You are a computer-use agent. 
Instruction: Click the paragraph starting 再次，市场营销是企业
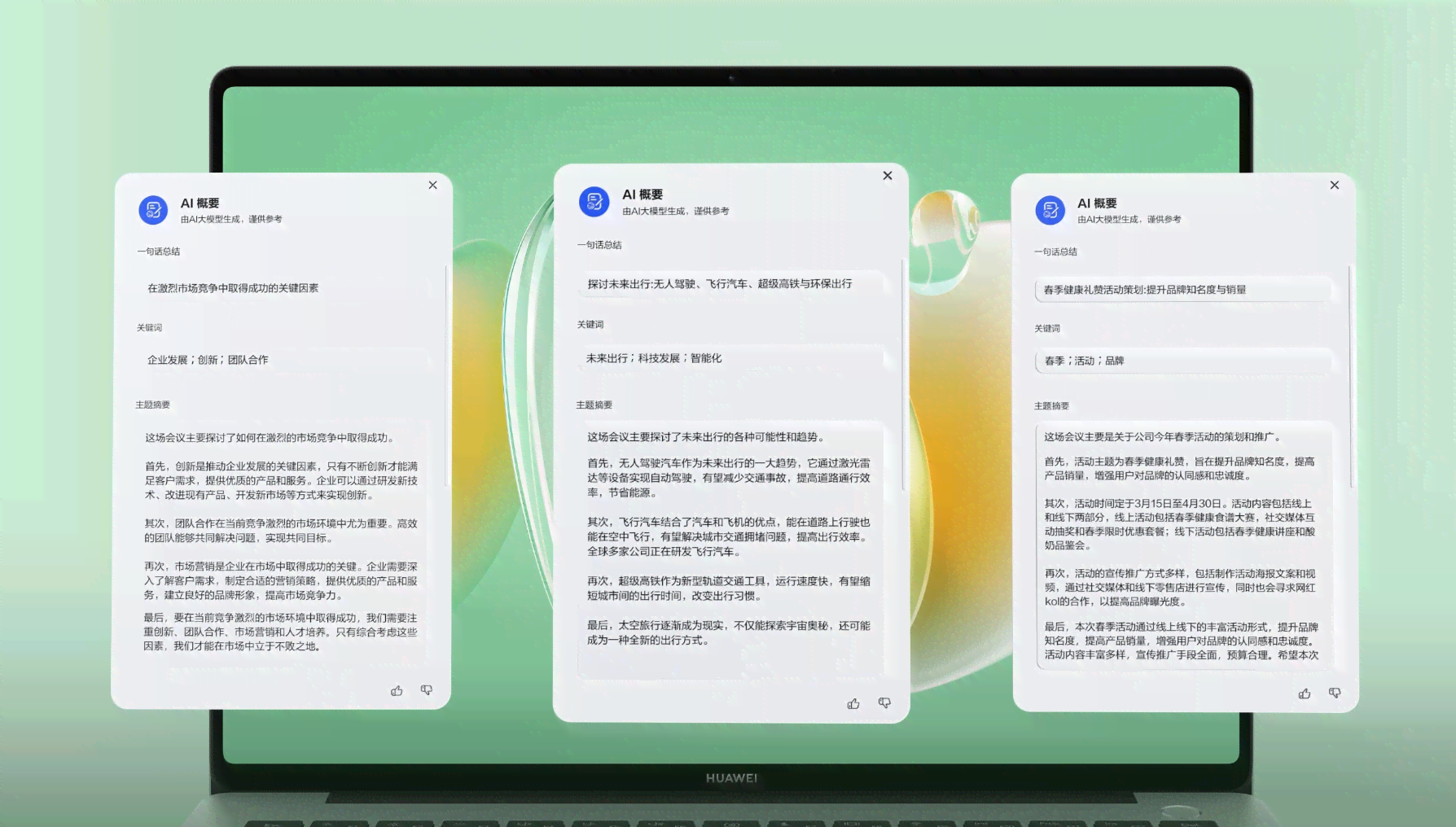[x=281, y=580]
